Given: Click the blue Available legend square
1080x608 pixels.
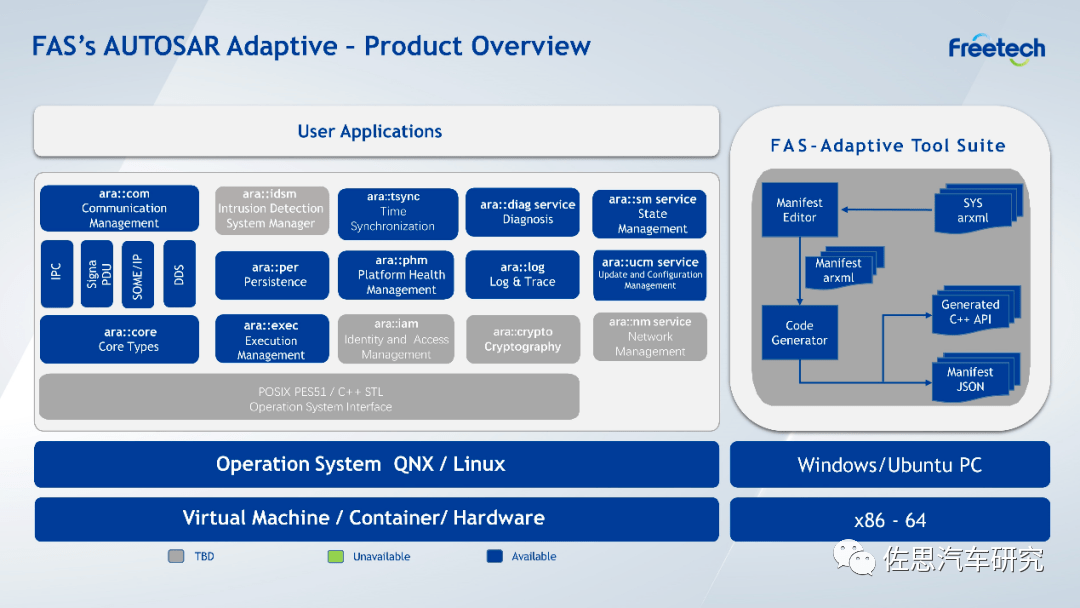Looking at the screenshot, I should [494, 556].
